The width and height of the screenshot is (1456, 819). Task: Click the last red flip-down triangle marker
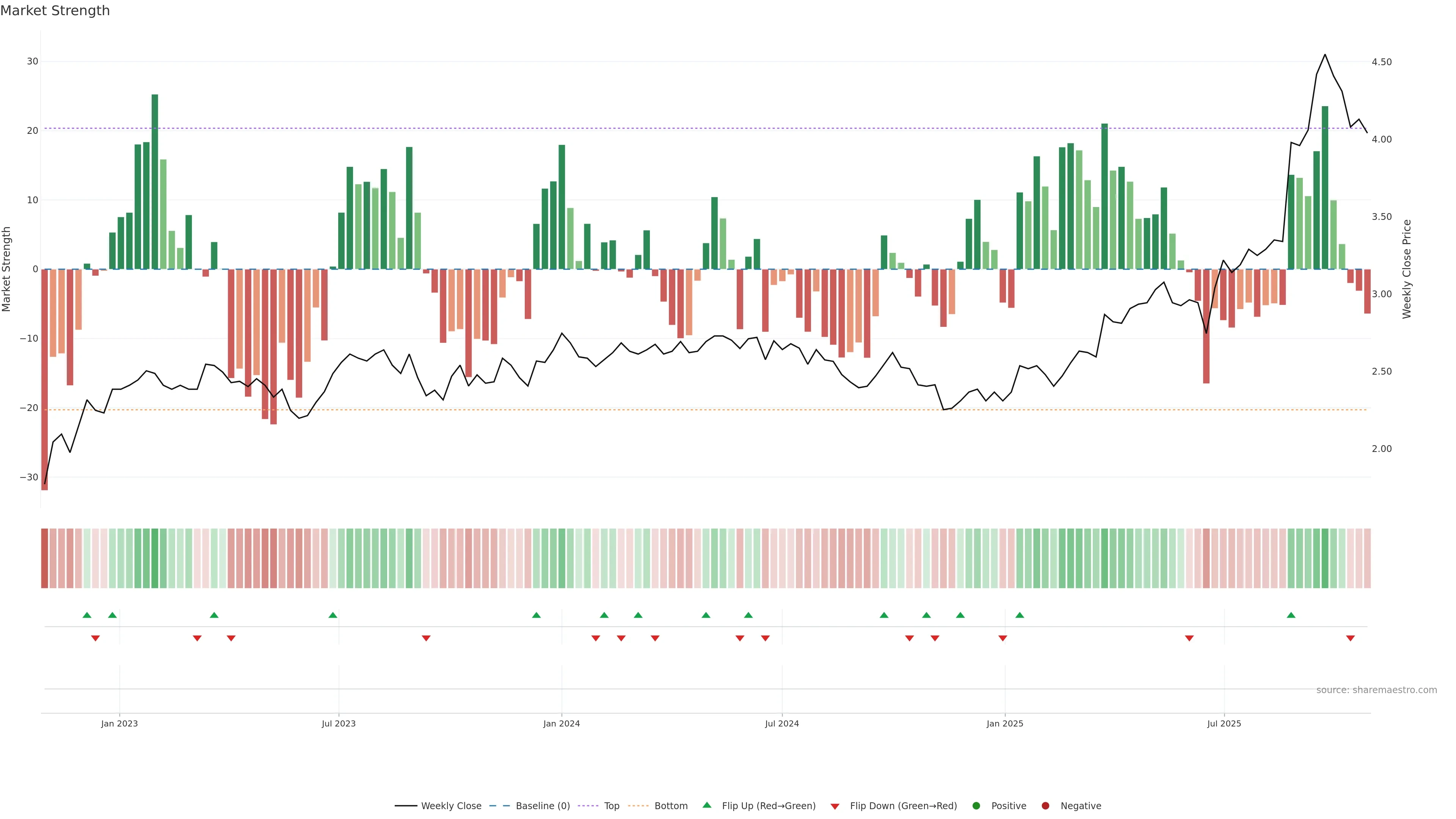(x=1350, y=638)
